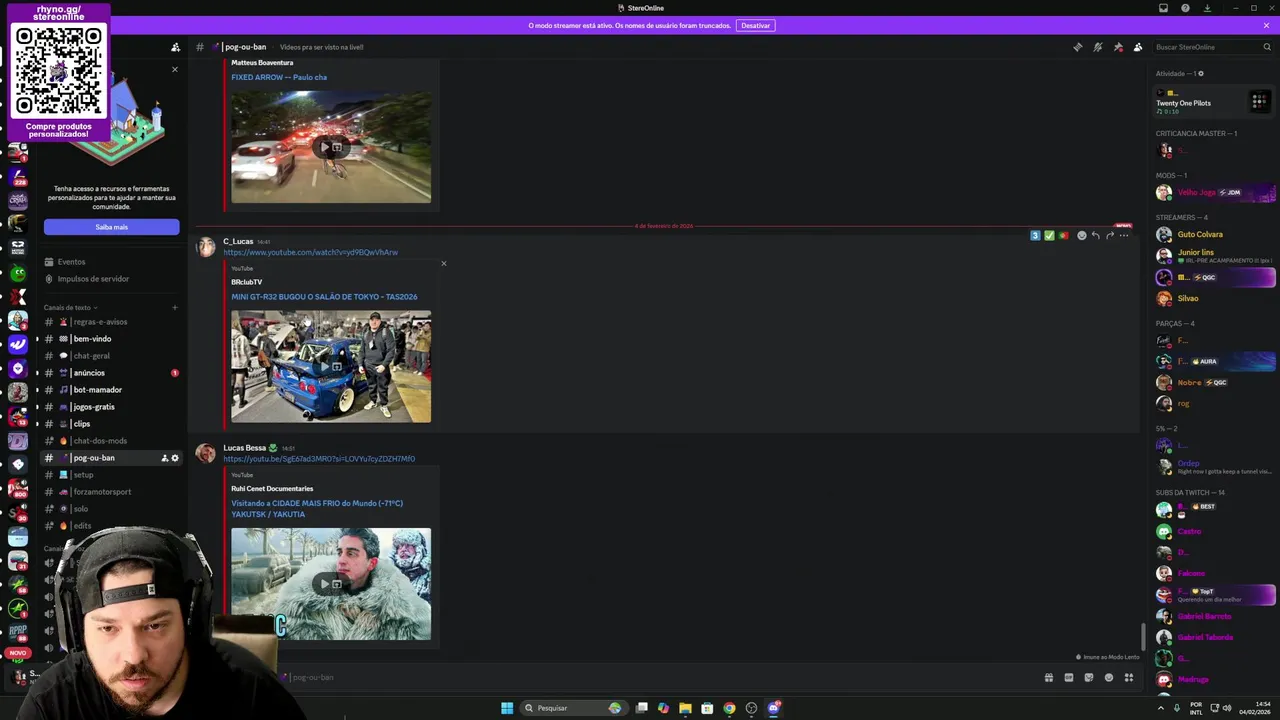Screen dimensions: 1280x720
Task: Click the Desativar streamer mode button
Action: (x=755, y=25)
